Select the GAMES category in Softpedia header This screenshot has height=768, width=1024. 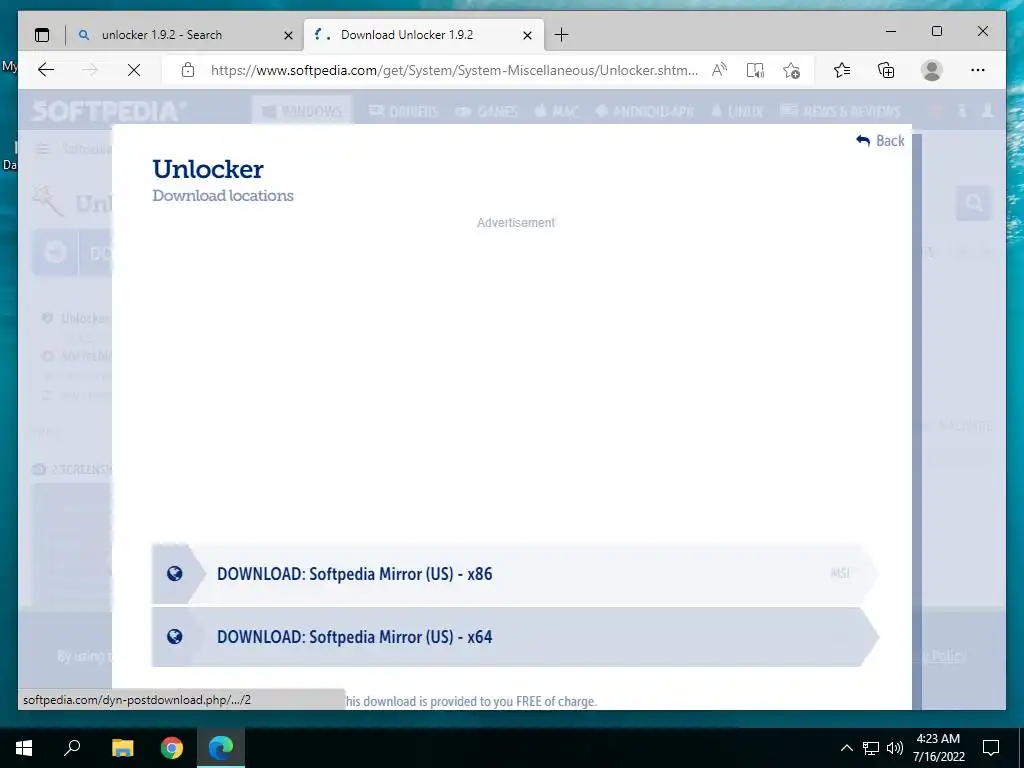(487, 112)
